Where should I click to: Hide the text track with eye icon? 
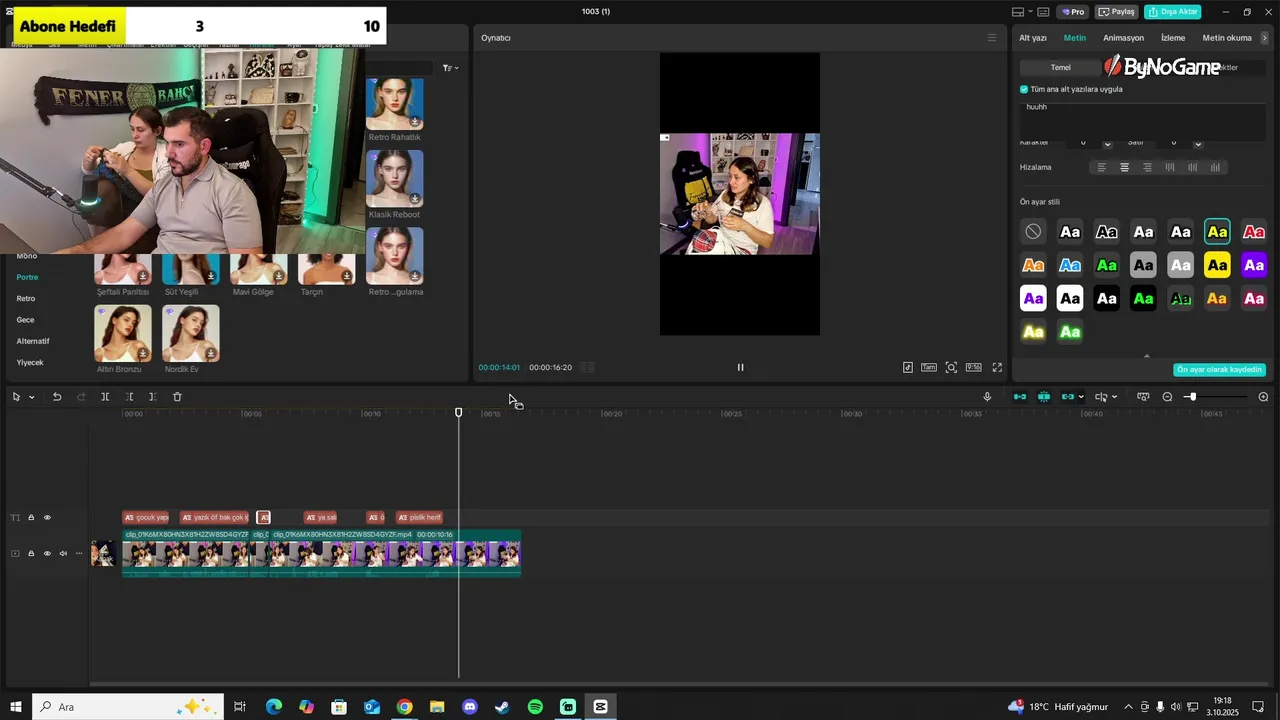coord(47,518)
